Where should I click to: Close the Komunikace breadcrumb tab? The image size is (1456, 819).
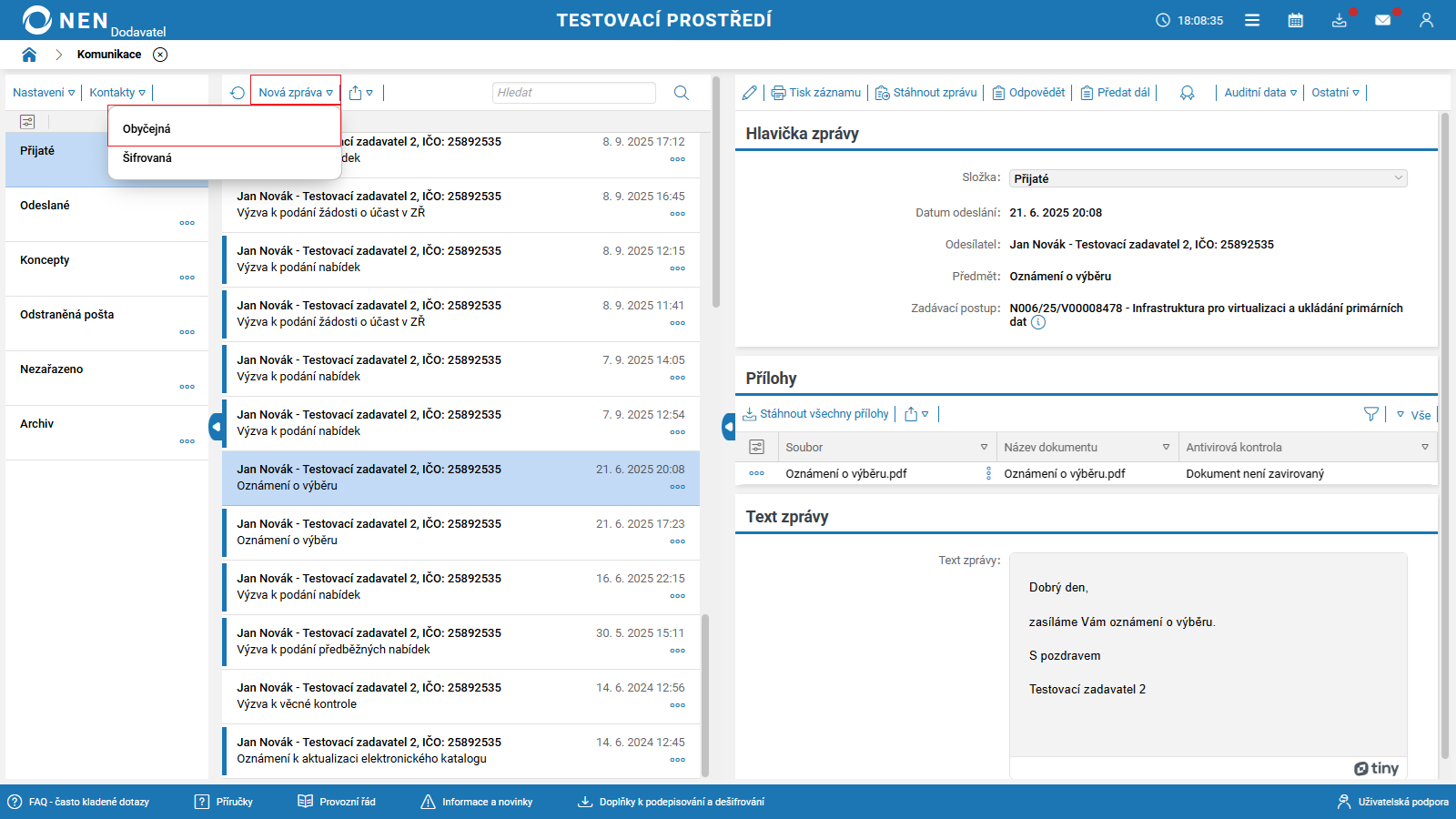tap(160, 55)
